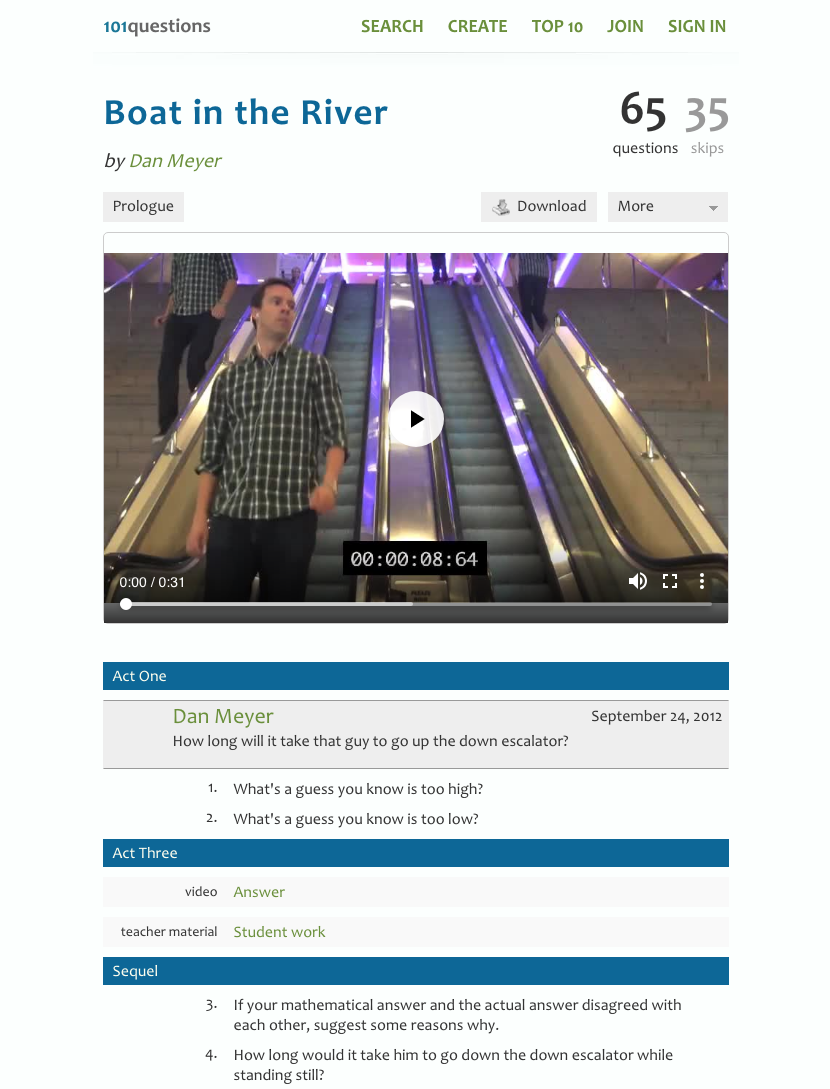Open Dan Meyer's author profile under the title

[x=175, y=160]
